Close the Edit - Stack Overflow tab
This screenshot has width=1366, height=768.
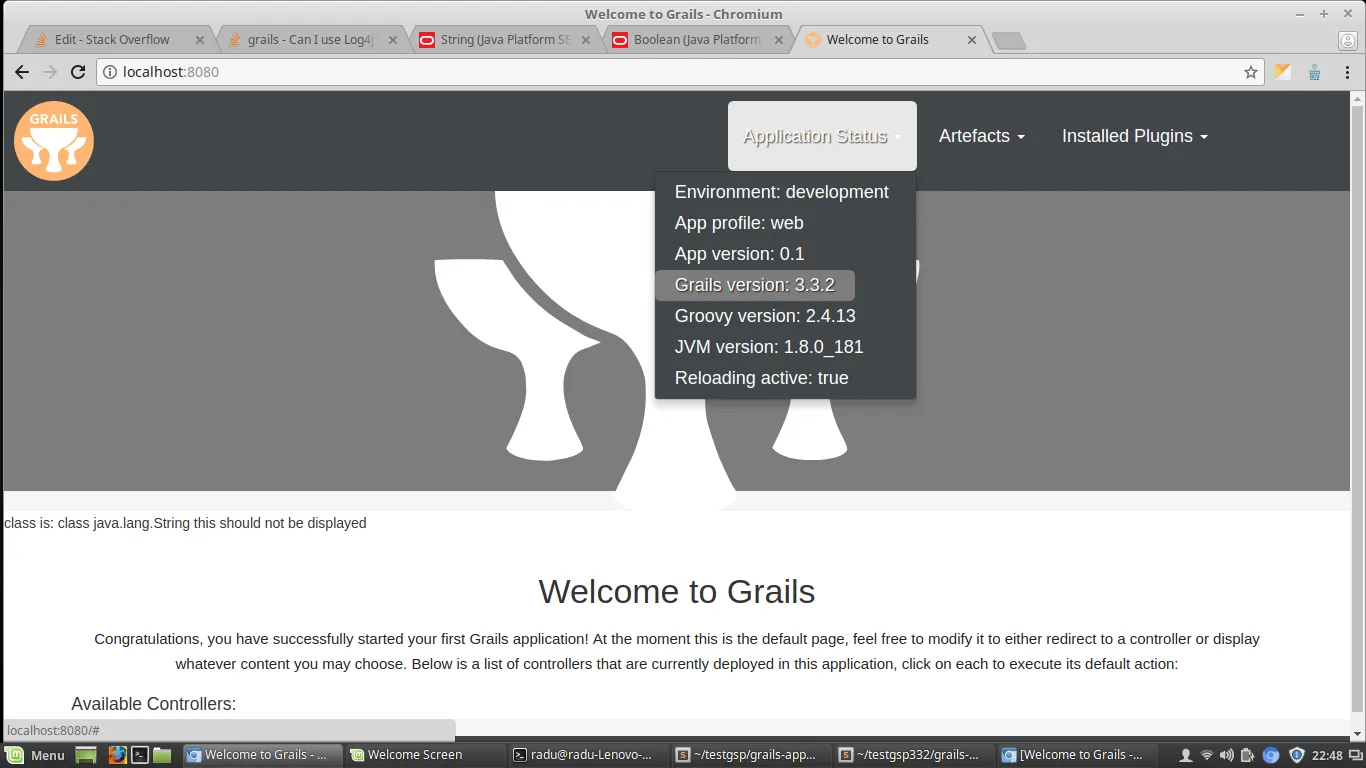[199, 40]
